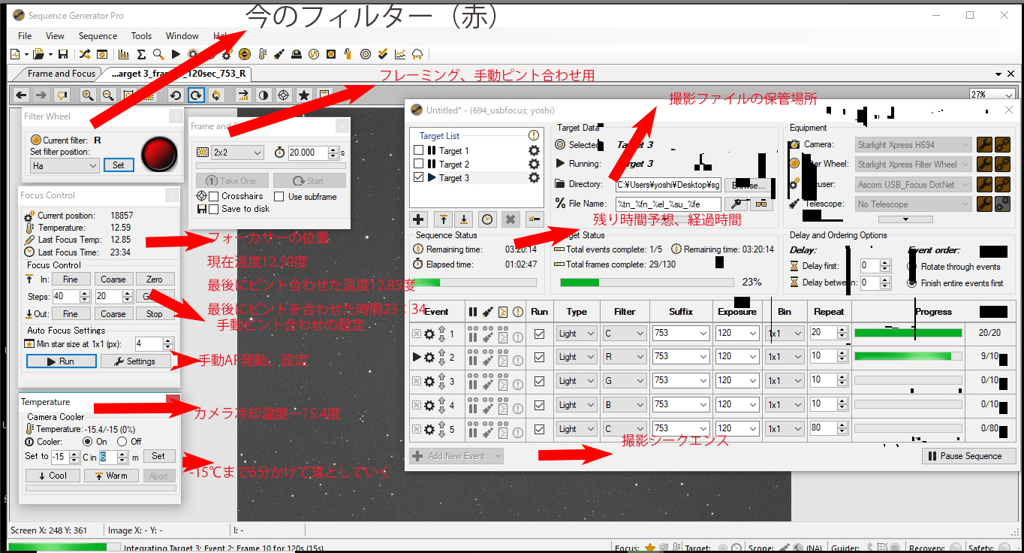Open the histogram module toolbar icon

pyautogui.click(x=123, y=54)
